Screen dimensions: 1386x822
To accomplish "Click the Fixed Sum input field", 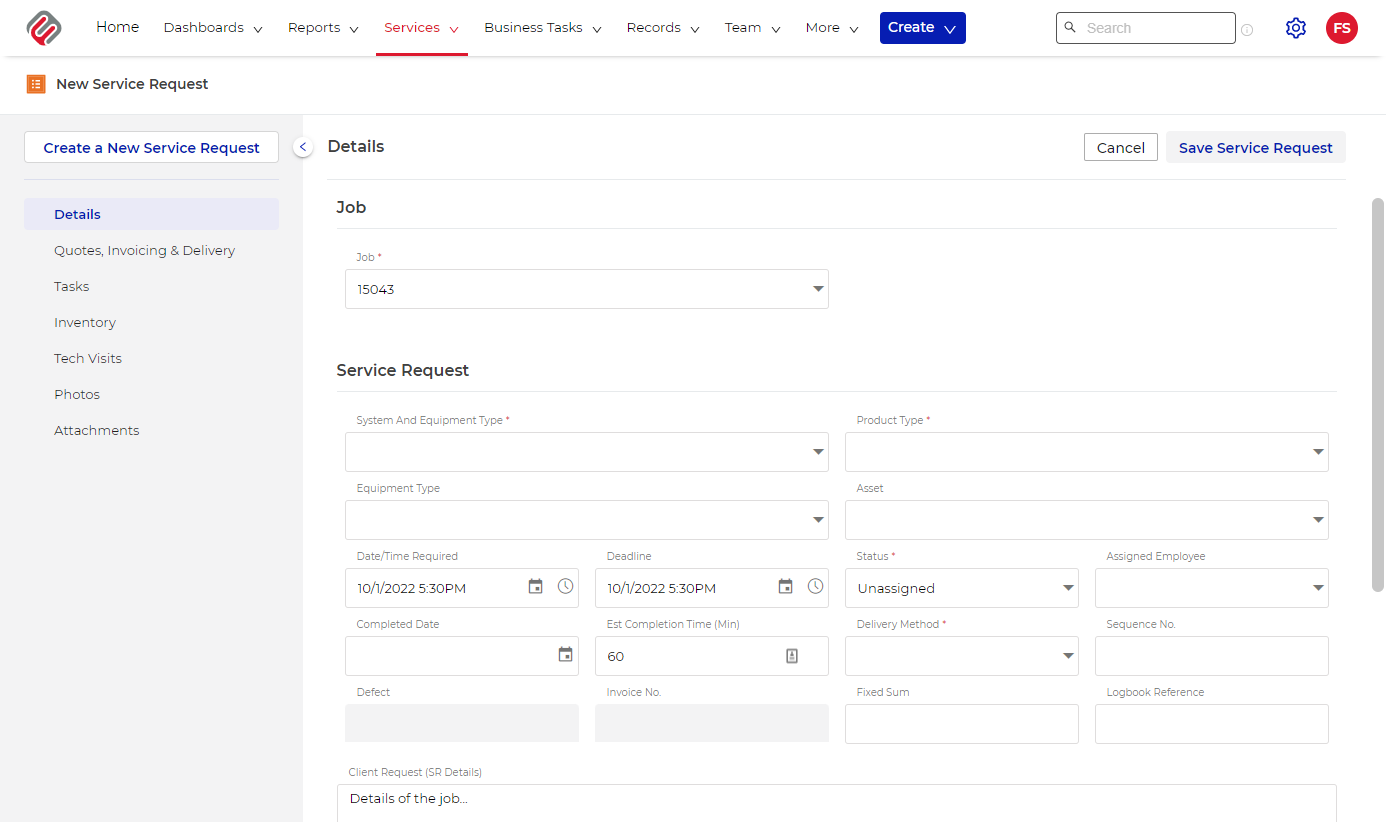I will 962,724.
